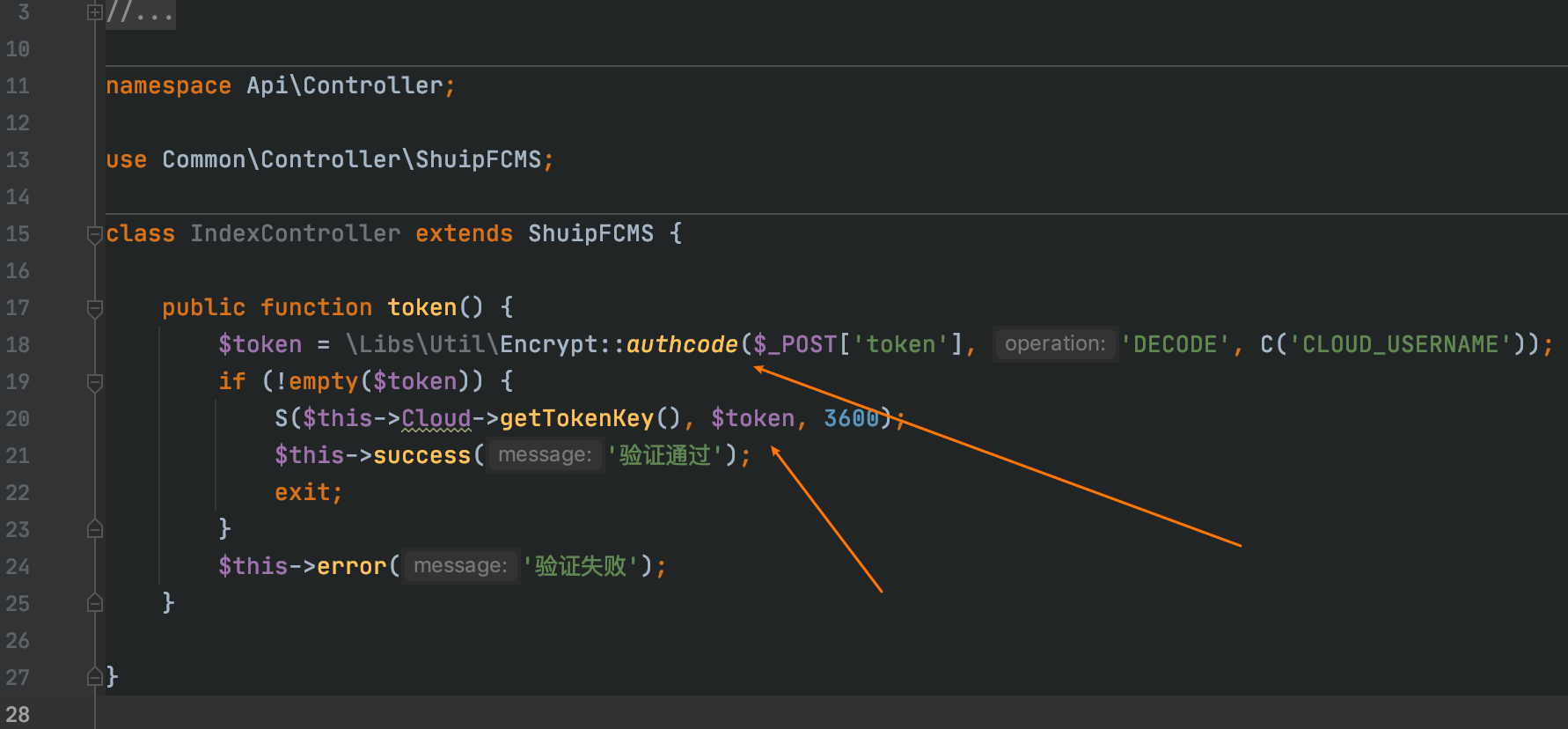Click the 'exit' statement
This screenshot has width=1568, height=729.
(302, 492)
